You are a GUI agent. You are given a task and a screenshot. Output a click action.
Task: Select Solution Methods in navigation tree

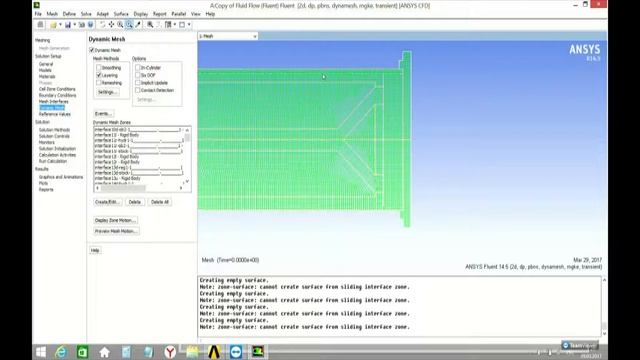54,130
